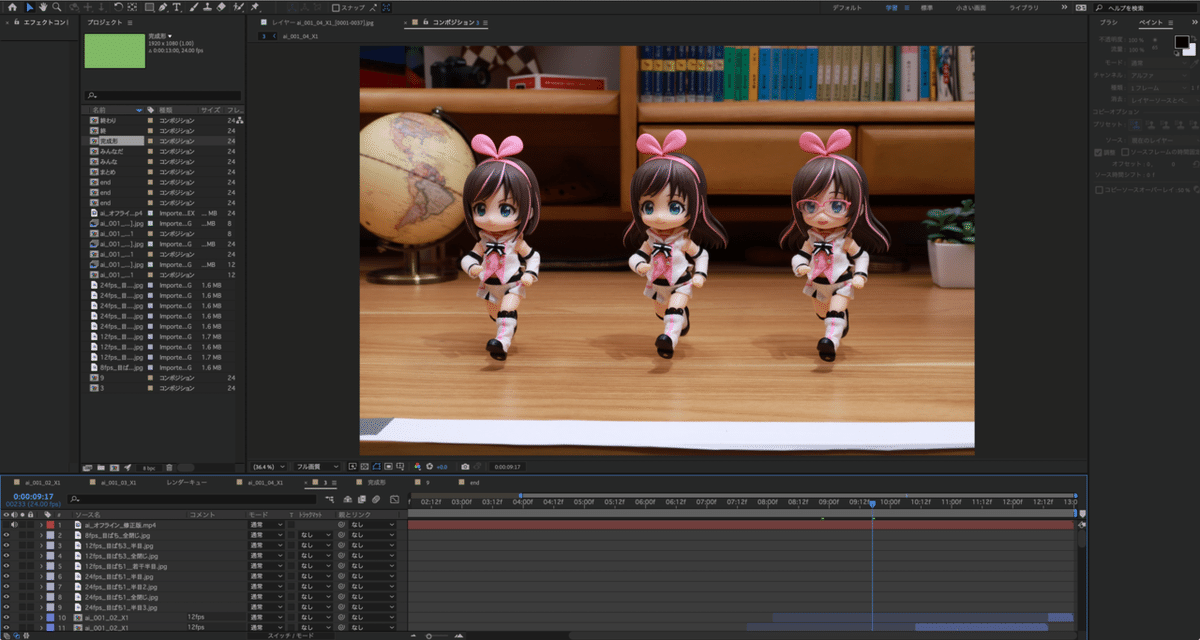Enable the スナップ snapping checkbox
This screenshot has width=1200, height=640.
point(336,7)
